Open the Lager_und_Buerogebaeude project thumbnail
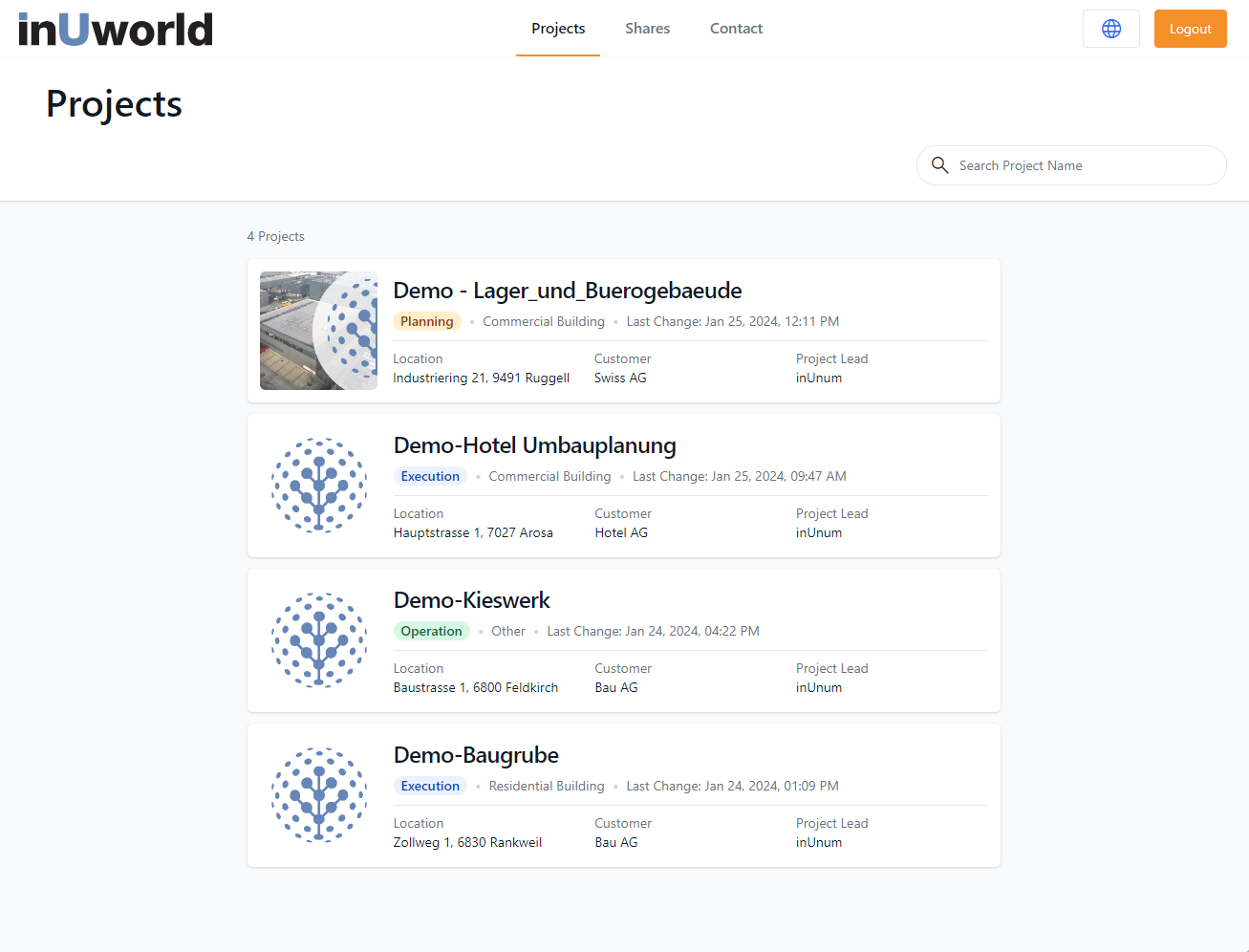This screenshot has height=952, width=1249. point(318,331)
